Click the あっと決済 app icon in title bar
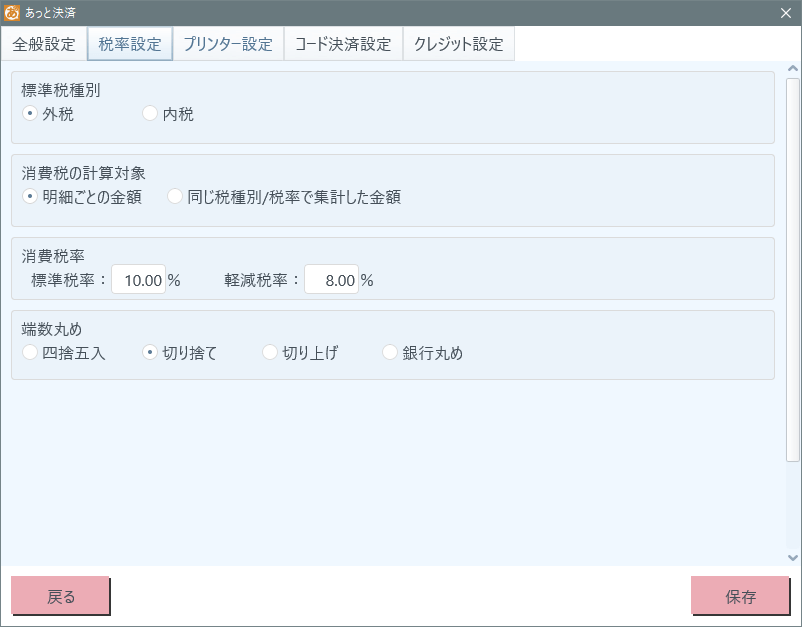Viewport: 802px width, 627px height. coord(12,12)
